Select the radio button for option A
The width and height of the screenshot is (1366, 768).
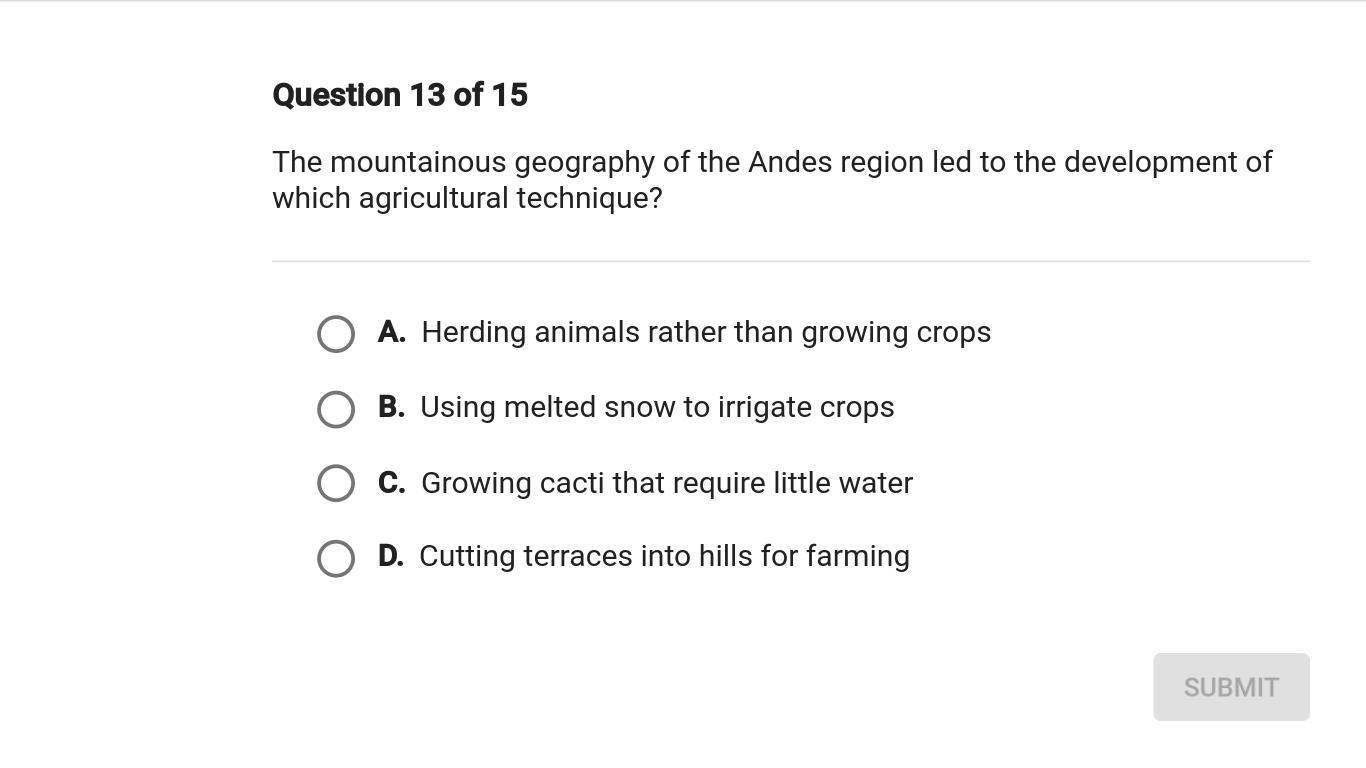click(336, 334)
